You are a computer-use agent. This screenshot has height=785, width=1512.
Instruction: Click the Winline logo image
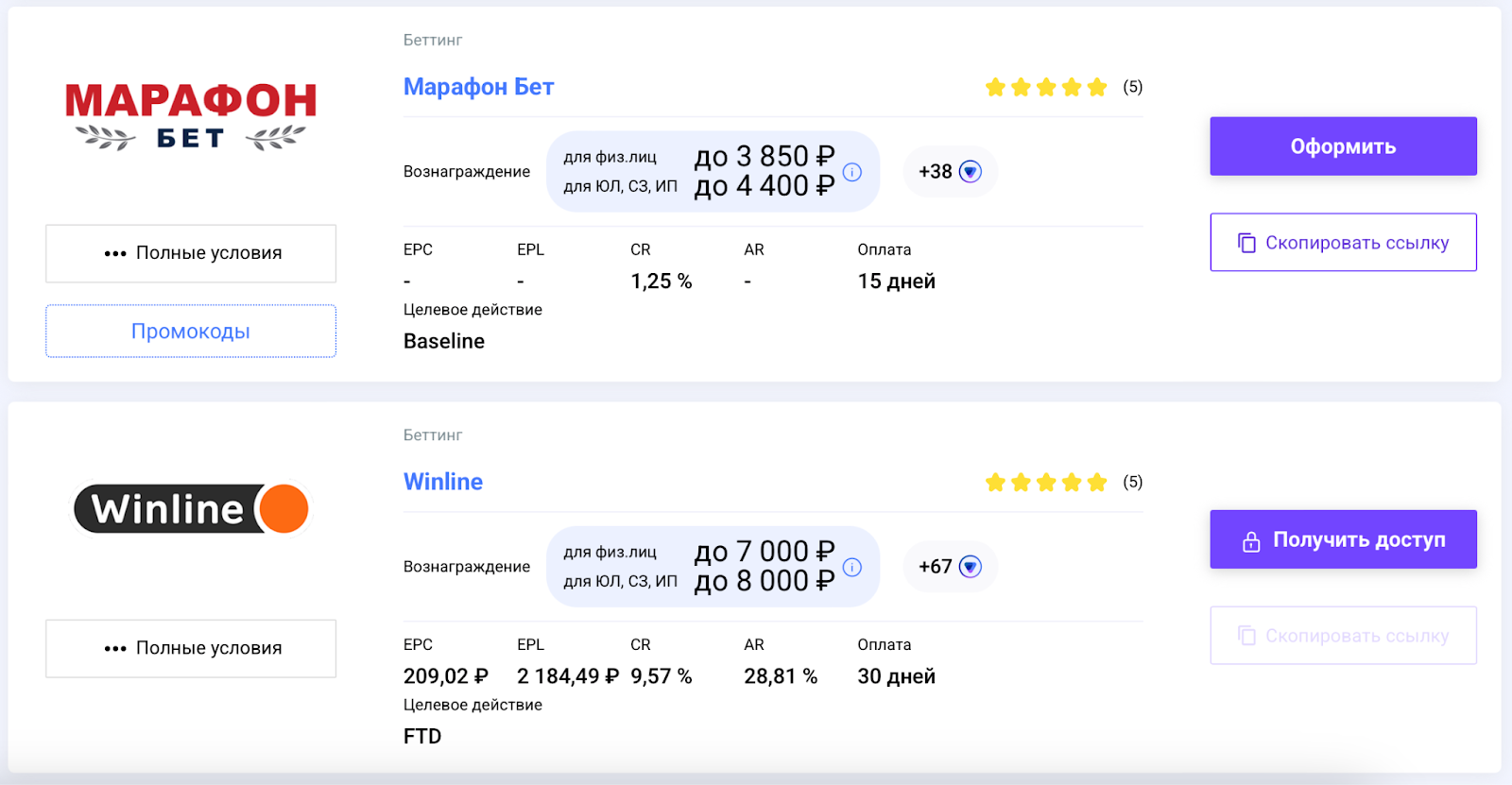click(191, 509)
